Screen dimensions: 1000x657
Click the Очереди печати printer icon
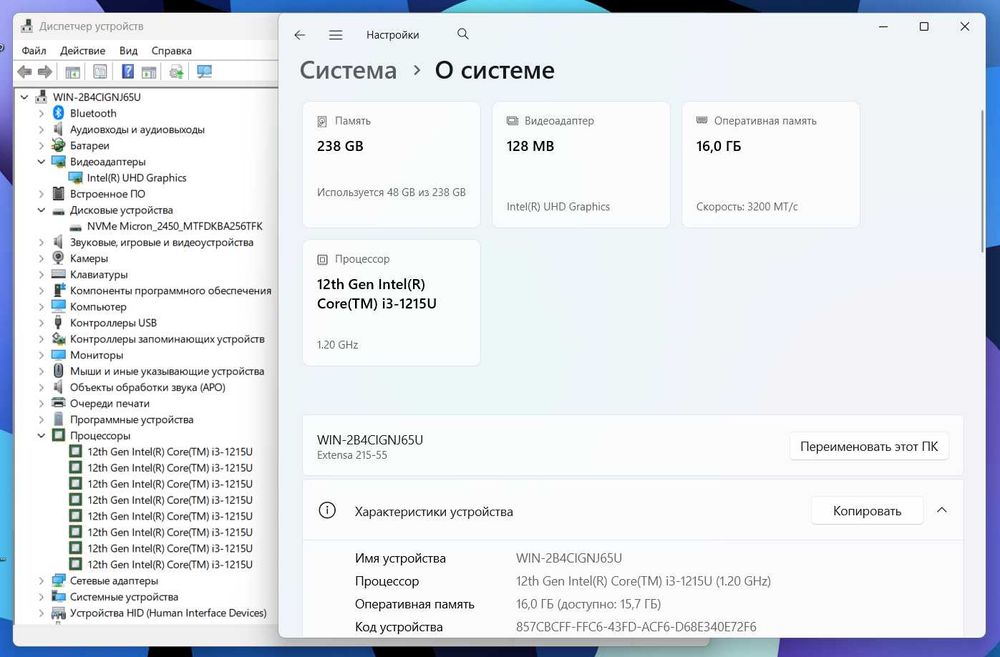pyautogui.click(x=59, y=403)
